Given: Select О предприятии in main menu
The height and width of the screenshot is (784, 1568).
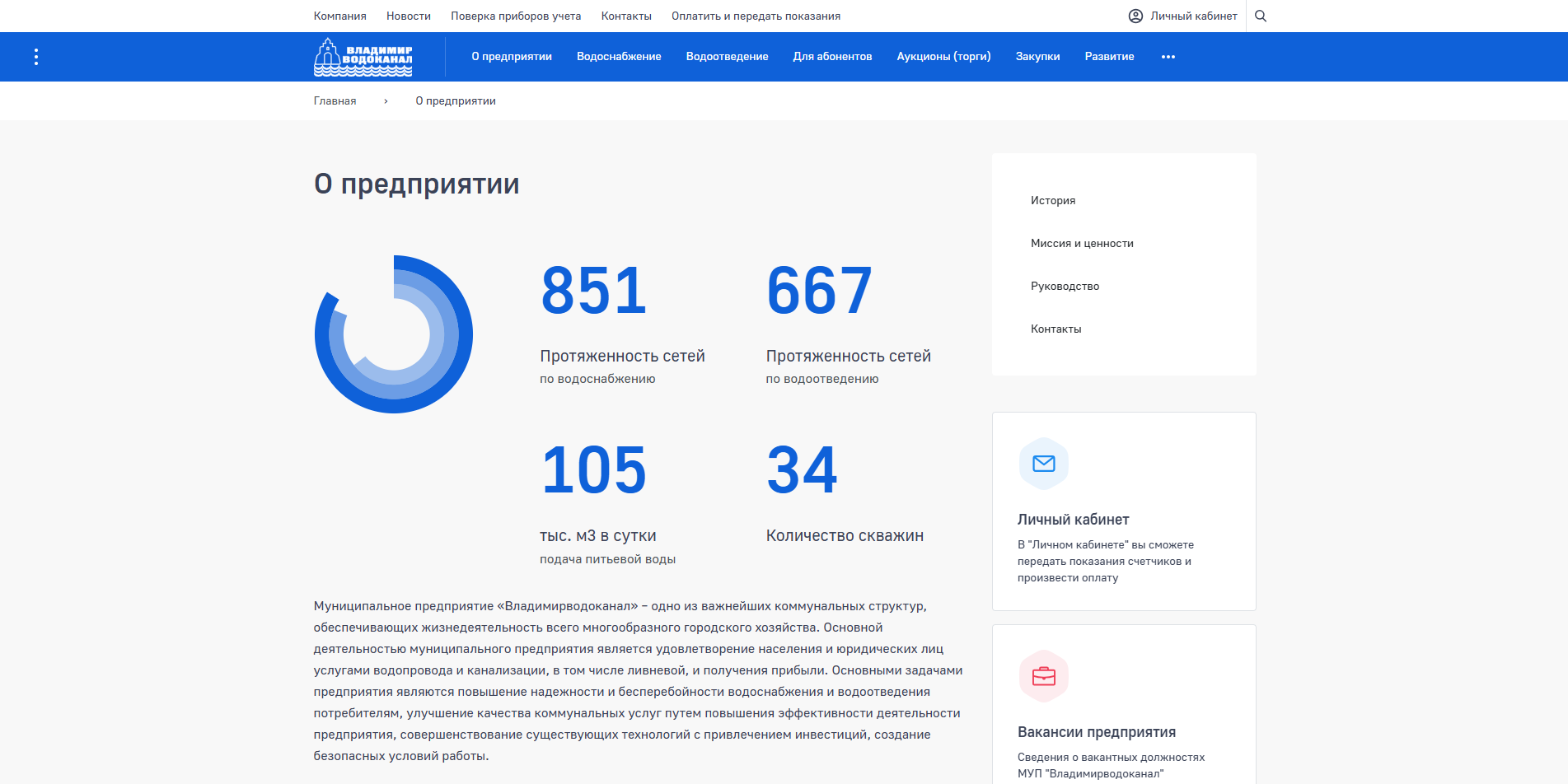Looking at the screenshot, I should (512, 57).
